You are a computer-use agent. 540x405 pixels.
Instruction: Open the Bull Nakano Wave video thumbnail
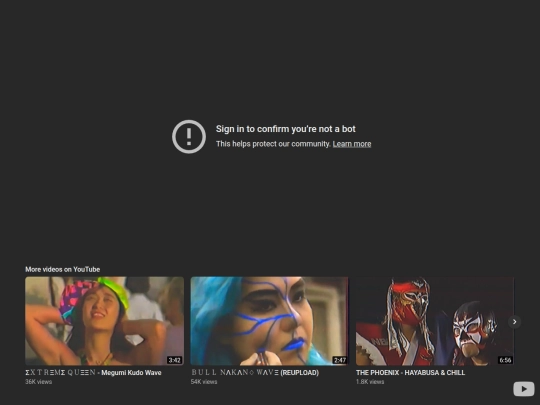tap(269, 321)
